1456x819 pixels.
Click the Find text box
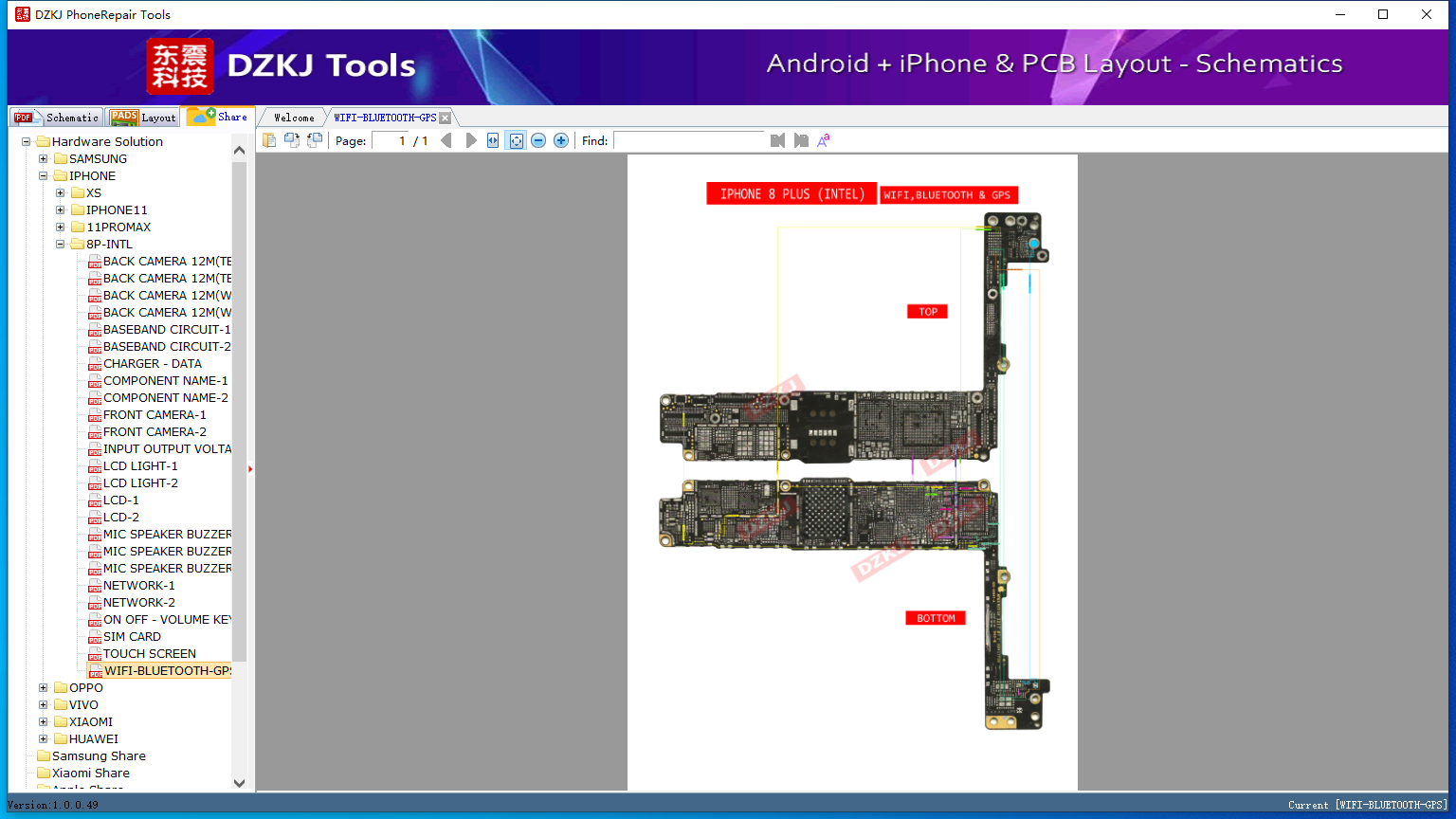pos(689,140)
